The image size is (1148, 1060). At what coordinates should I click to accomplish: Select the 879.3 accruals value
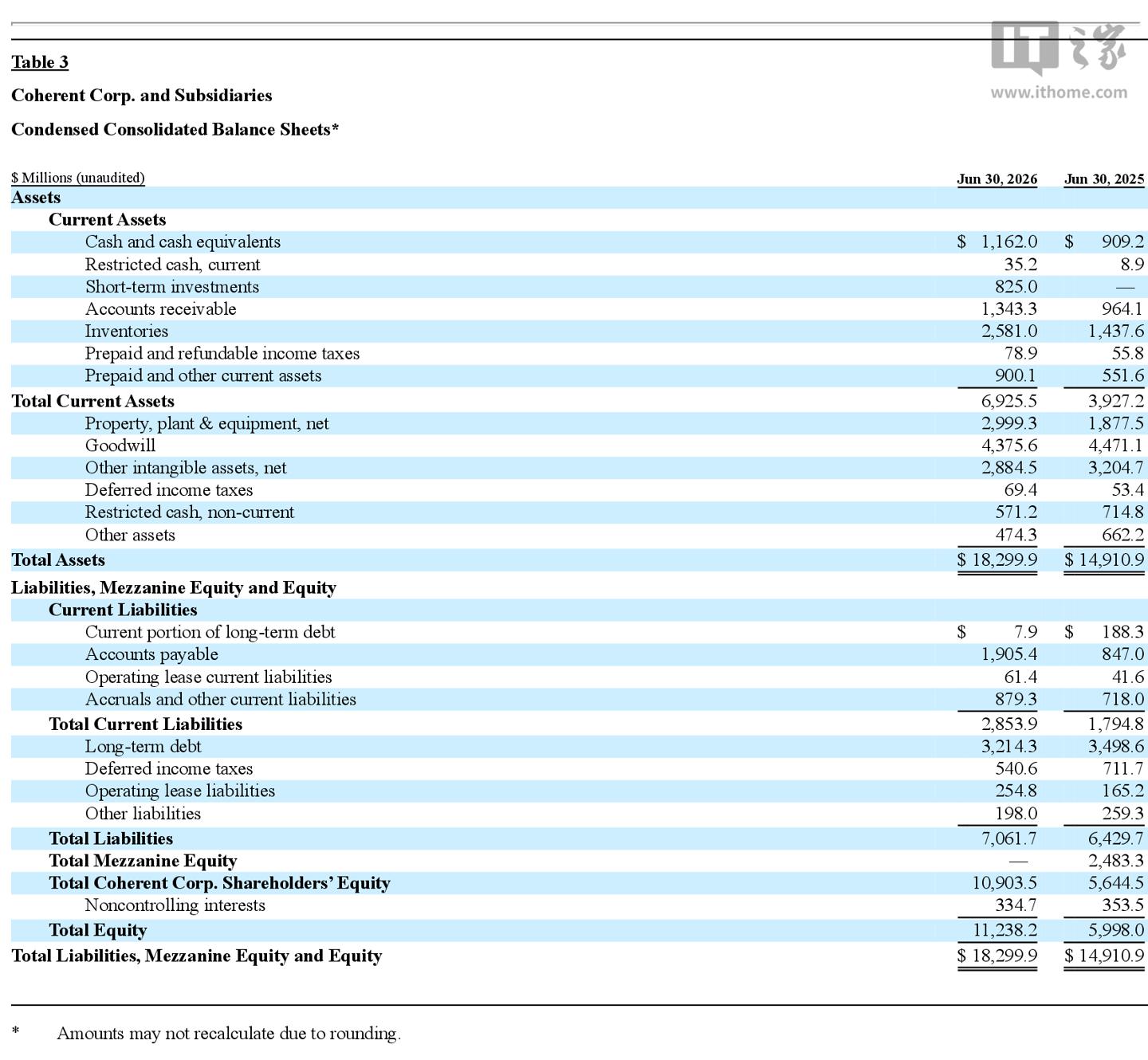[1016, 700]
